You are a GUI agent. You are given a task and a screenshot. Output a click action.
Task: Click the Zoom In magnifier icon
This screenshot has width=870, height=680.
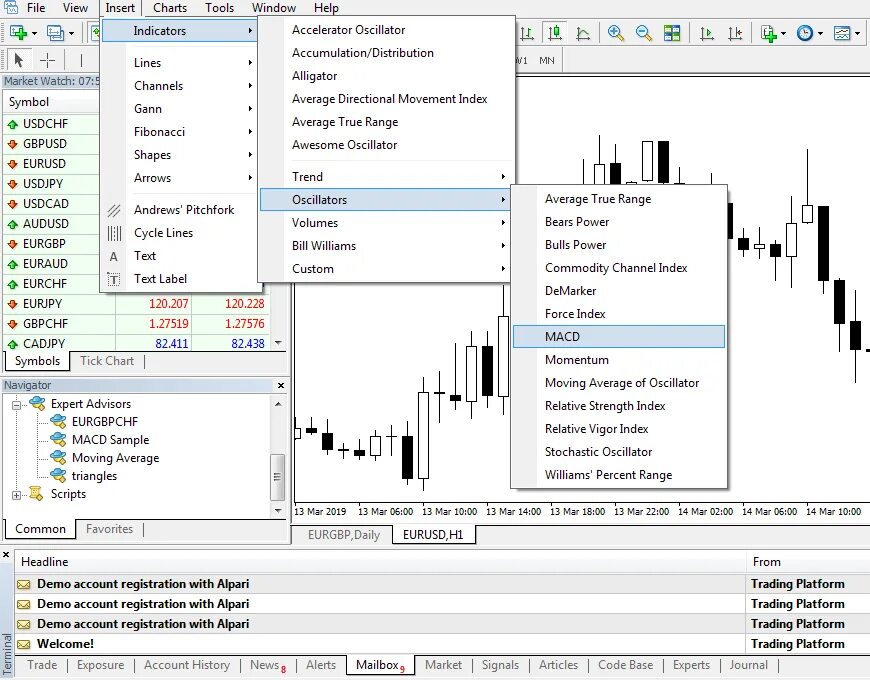coord(615,33)
